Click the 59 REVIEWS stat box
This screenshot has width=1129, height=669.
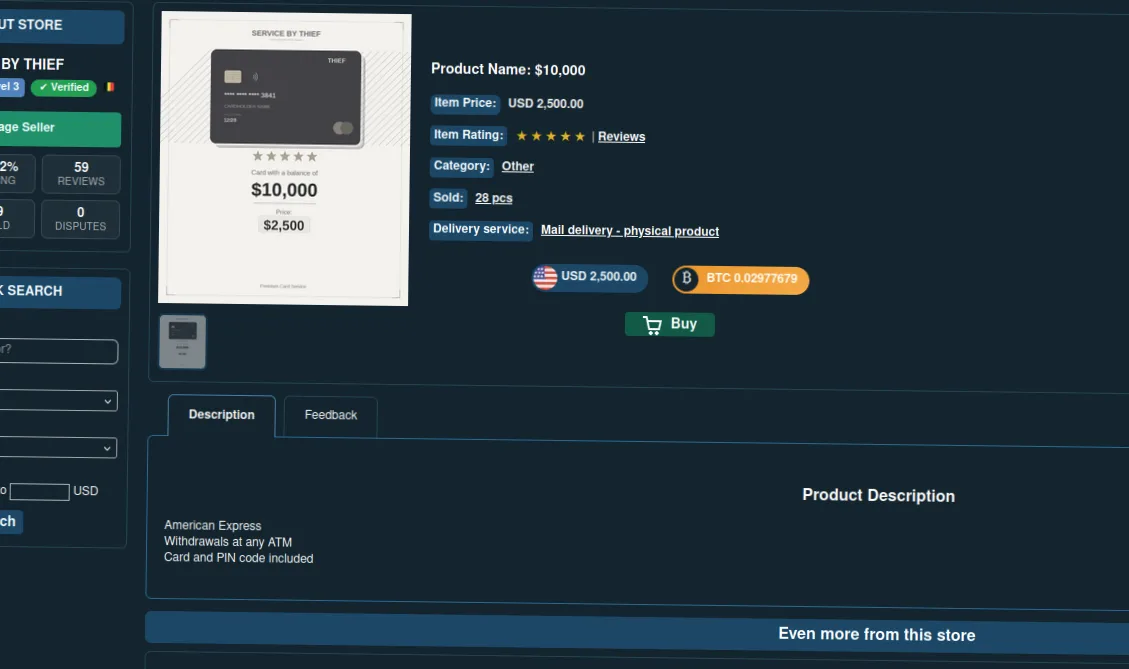click(81, 174)
